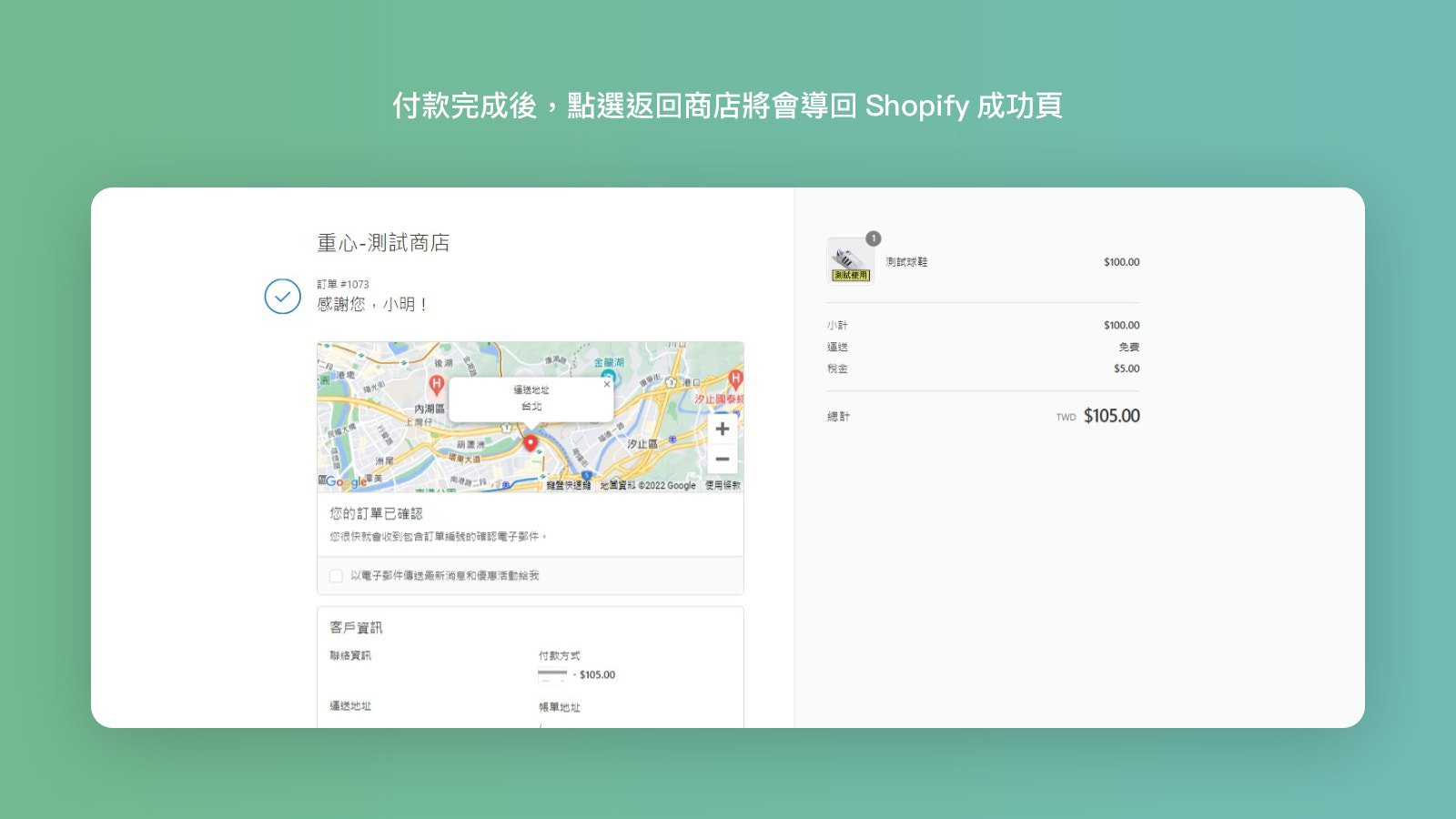Click the 運送地址 label in customer info
The width and height of the screenshot is (1456, 819).
(x=350, y=706)
